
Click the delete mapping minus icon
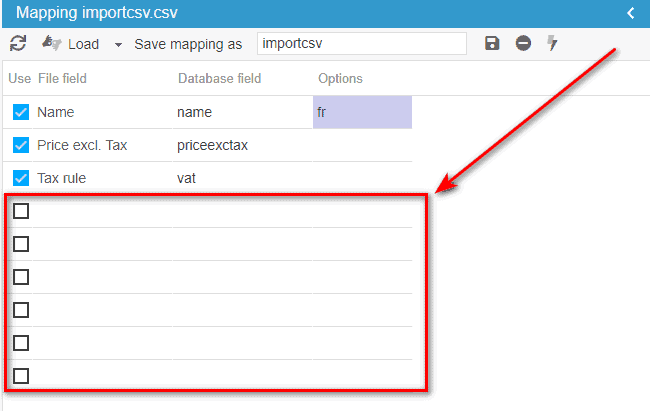pyautogui.click(x=523, y=44)
